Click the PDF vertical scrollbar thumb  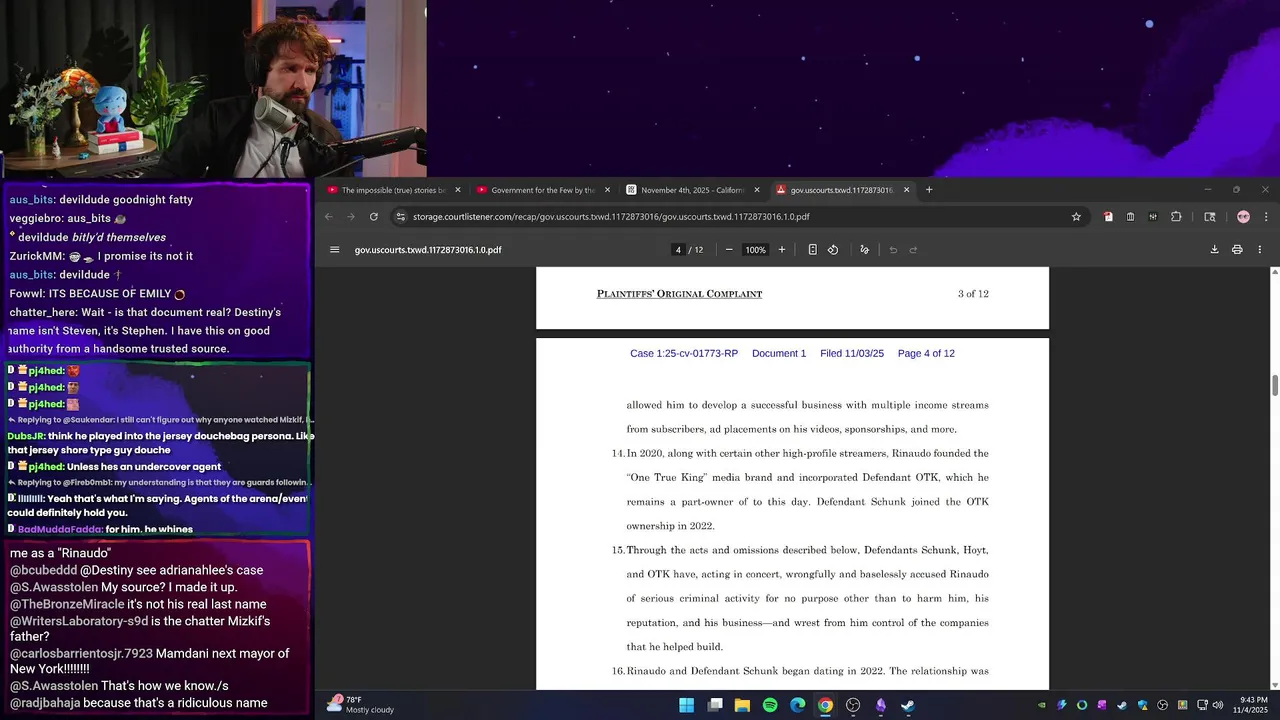pos(1274,385)
